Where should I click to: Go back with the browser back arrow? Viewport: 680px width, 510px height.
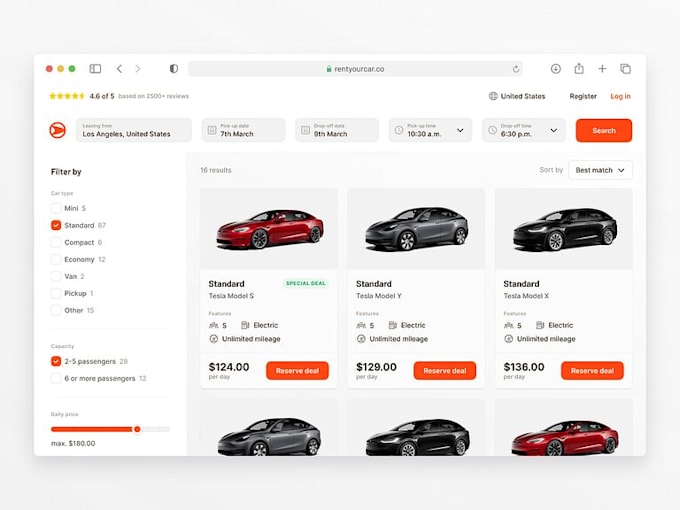(119, 69)
